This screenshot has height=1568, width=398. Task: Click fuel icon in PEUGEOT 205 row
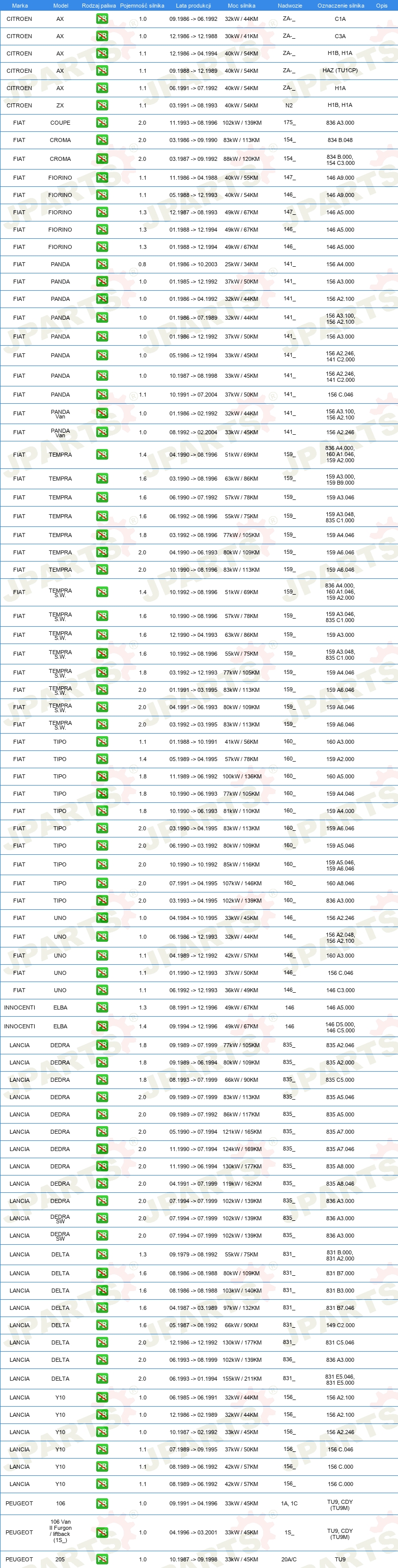pos(102,1559)
